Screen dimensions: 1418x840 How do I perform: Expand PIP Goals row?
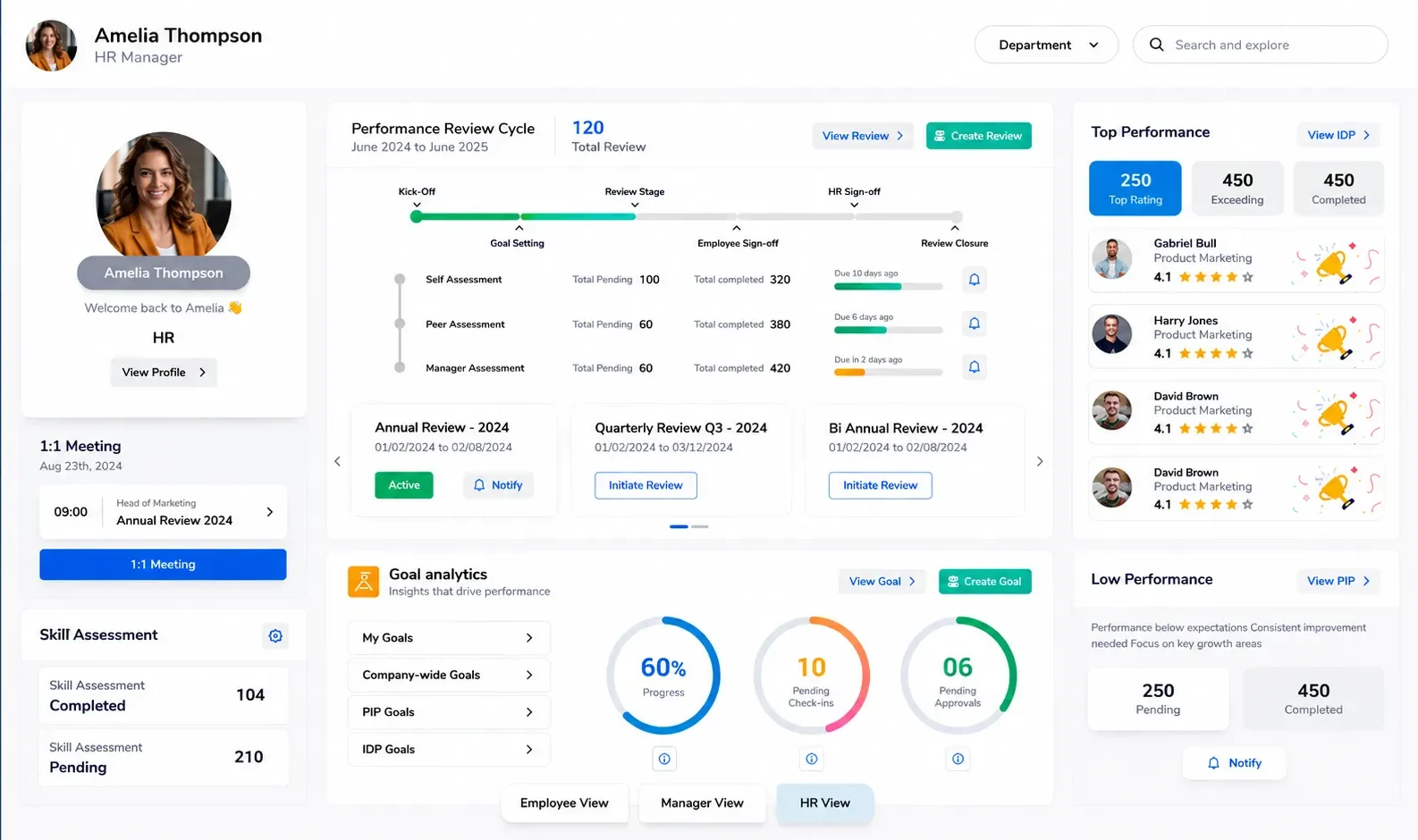point(449,712)
